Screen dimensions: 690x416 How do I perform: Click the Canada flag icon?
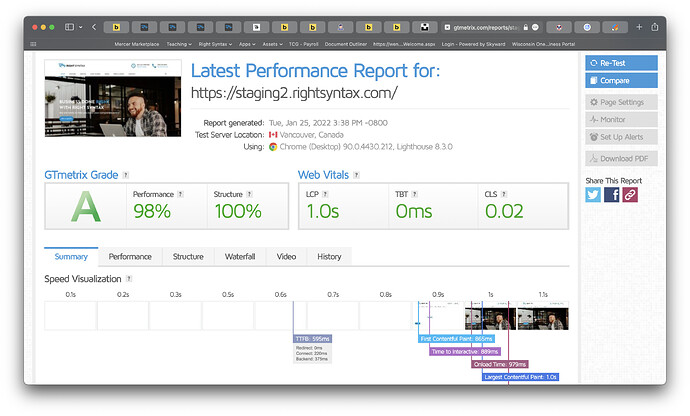coord(273,135)
